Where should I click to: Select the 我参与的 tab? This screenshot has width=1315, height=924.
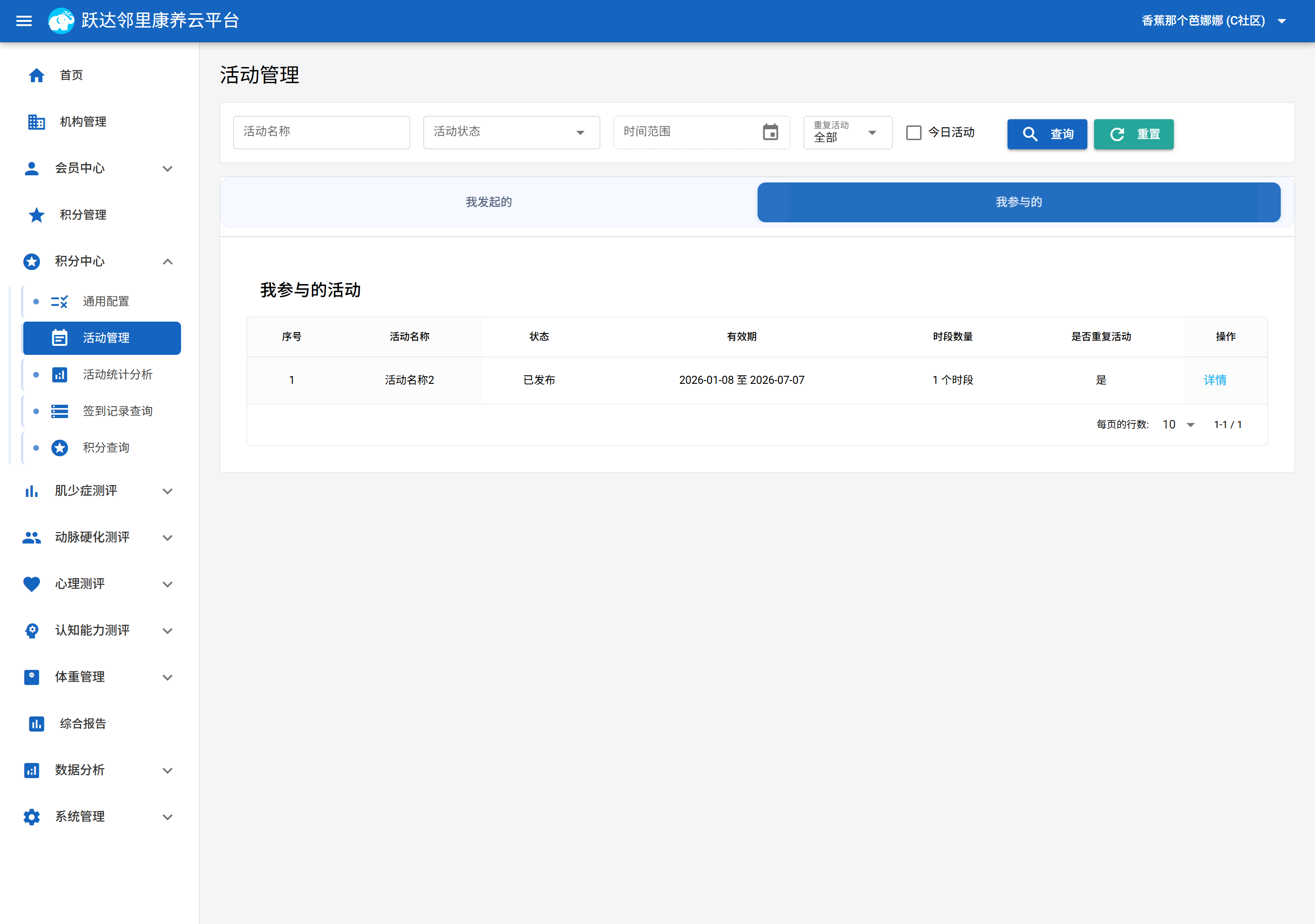tap(1018, 202)
